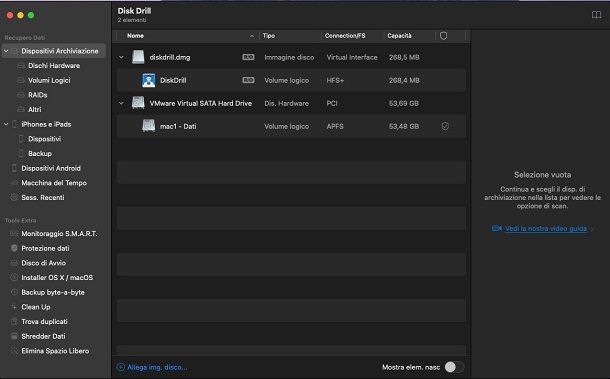Screen dimensions: 610x379
Task: Open Trova duplicati tool
Action: tap(44, 322)
